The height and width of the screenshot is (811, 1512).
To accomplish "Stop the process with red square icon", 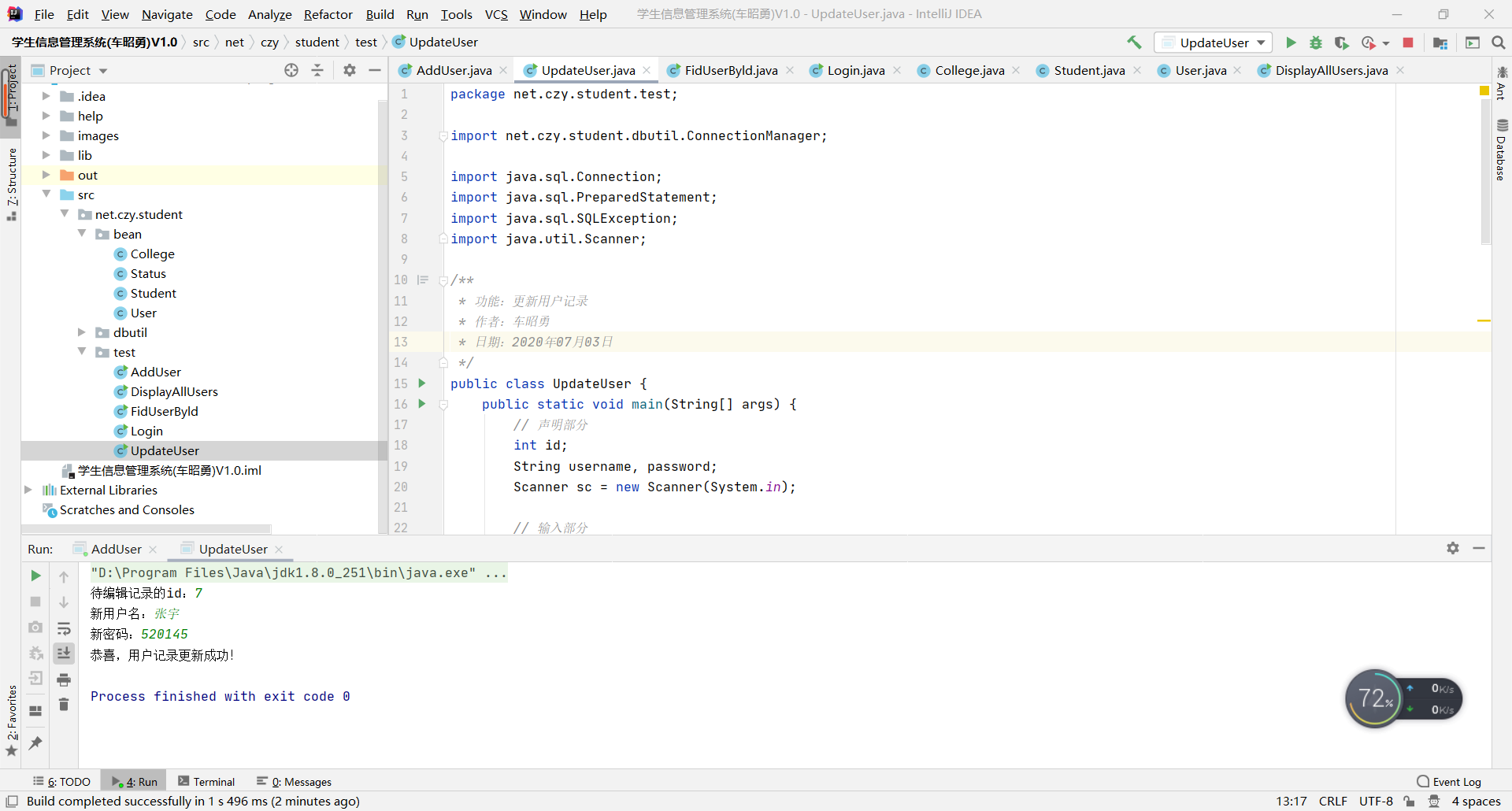I will 1408,43.
